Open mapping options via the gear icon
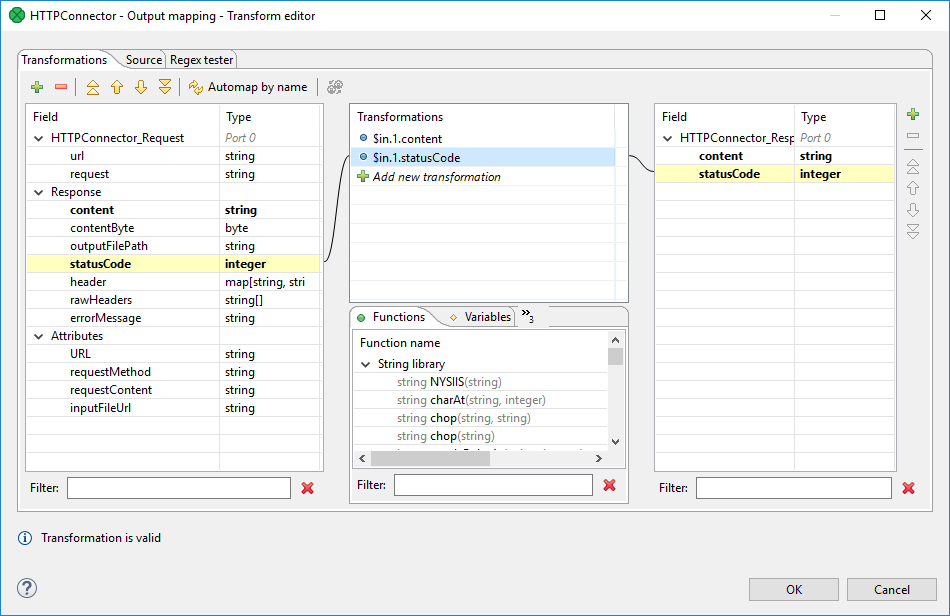This screenshot has width=950, height=616. pos(334,87)
